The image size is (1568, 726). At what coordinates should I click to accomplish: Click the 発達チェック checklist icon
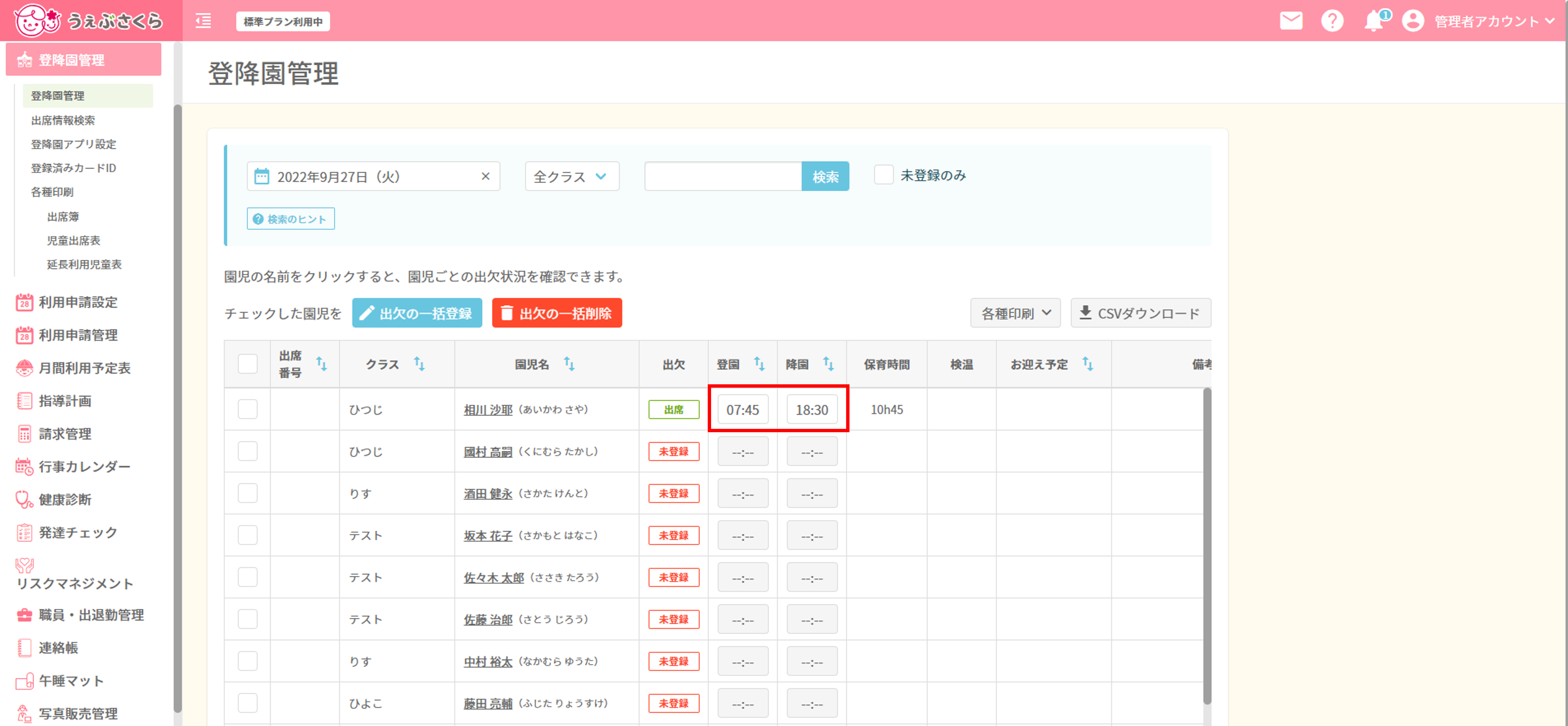[24, 533]
